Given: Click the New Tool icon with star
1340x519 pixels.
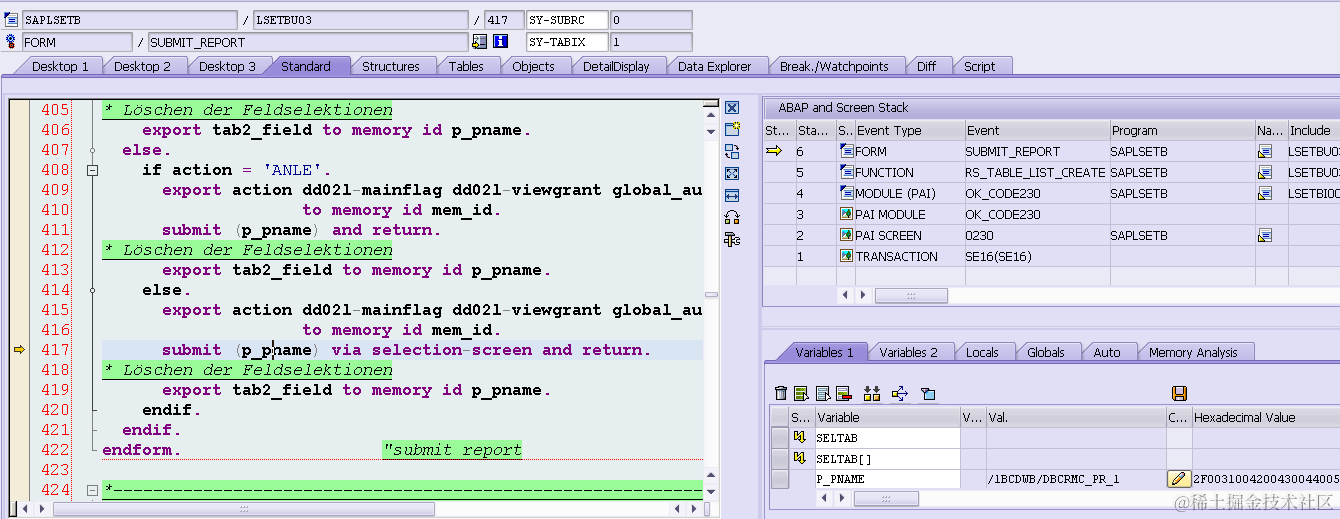Looking at the screenshot, I should (732, 129).
